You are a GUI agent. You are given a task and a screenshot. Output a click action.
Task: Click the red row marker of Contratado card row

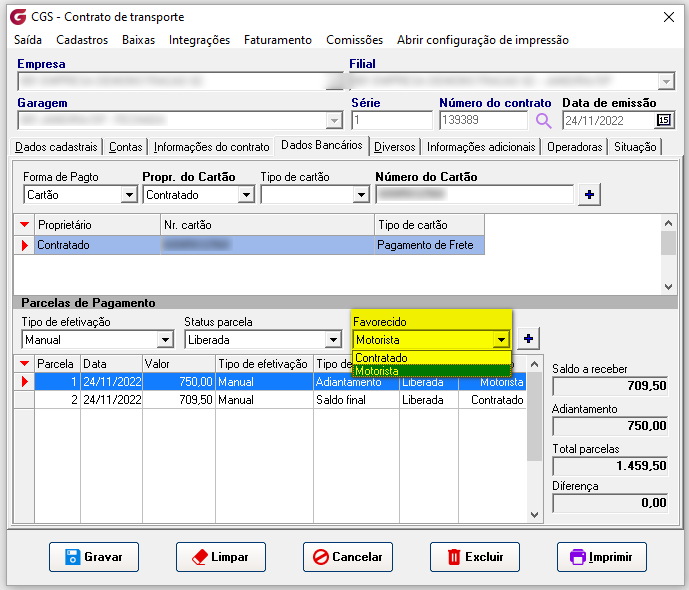click(x=25, y=245)
